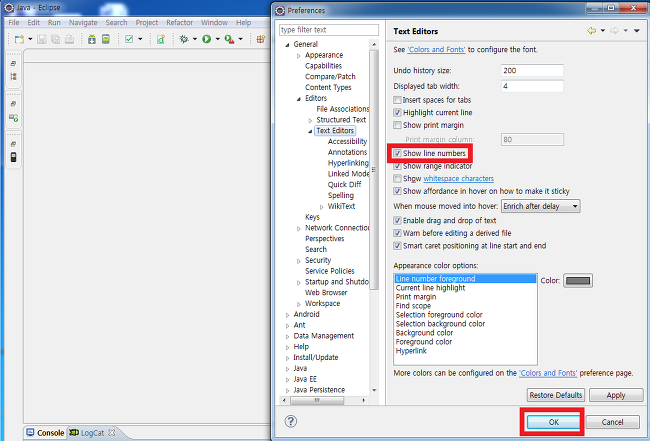Viewport: 650px width, 441px height.
Task: Toggle Warn before editing a derived file
Action: coord(397,233)
